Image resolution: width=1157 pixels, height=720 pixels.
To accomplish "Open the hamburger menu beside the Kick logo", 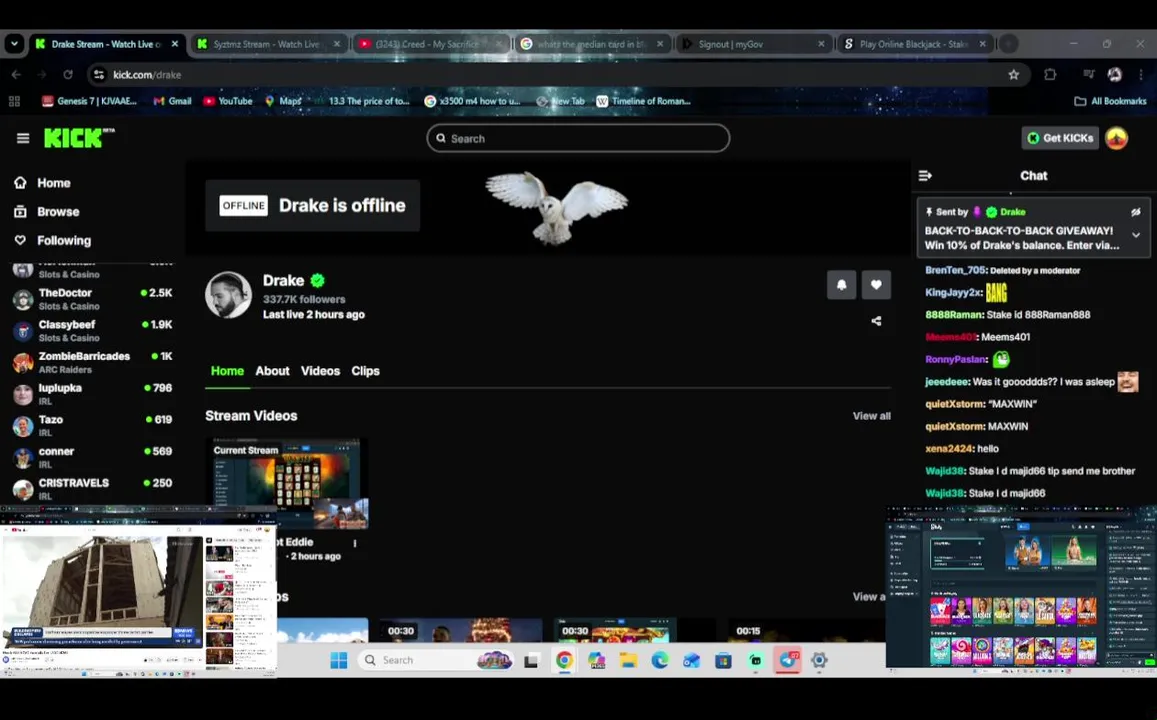I will point(23,138).
